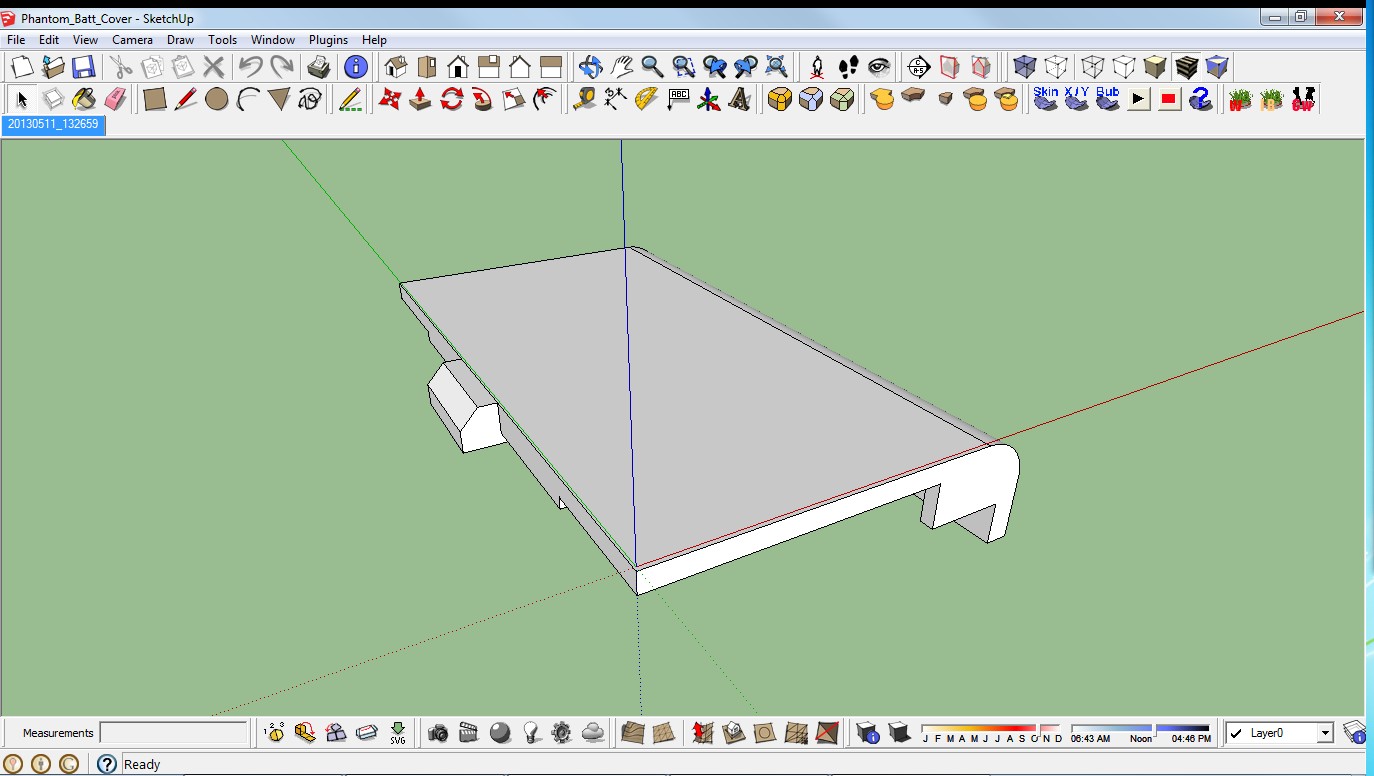Image resolution: width=1374 pixels, height=776 pixels.
Task: Select the Circle drawing tool
Action: point(216,99)
